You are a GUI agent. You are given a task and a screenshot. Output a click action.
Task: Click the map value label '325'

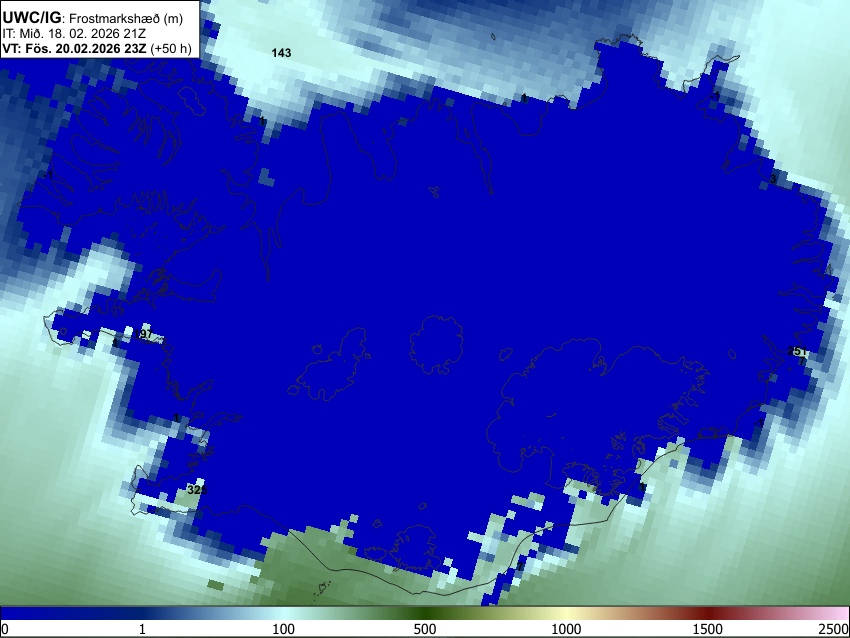pos(197,490)
